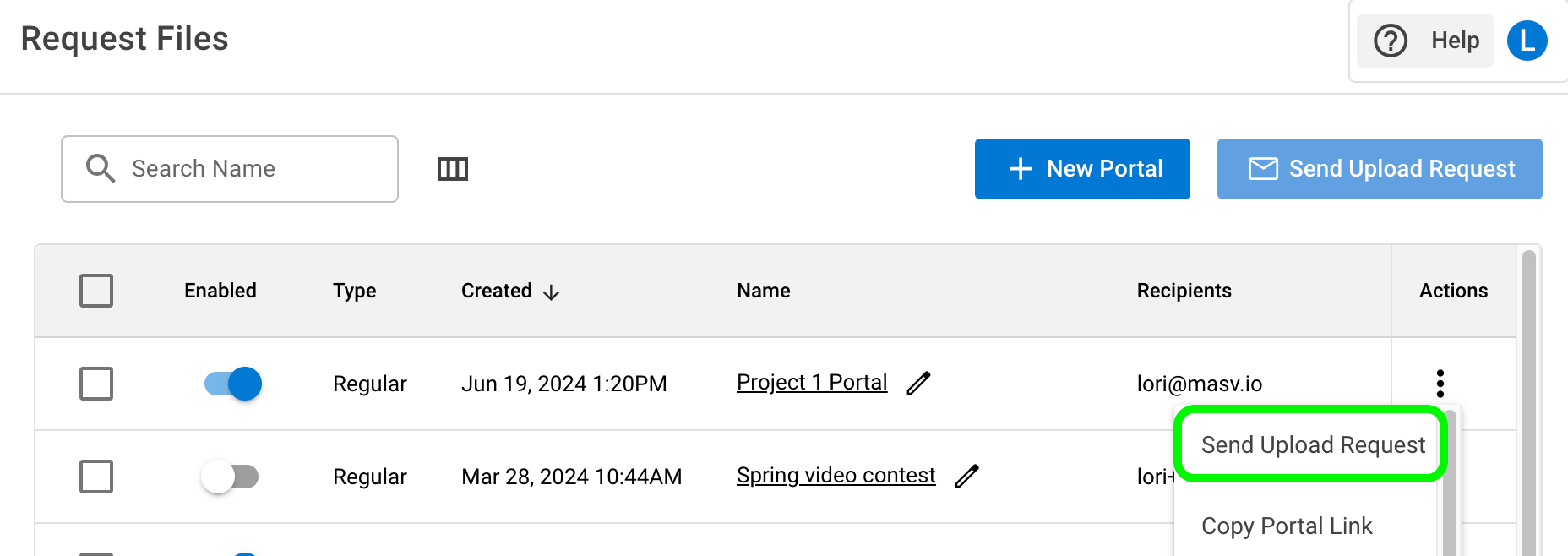1568x556 pixels.
Task: Edit the Project 1 Portal name pencil
Action: tap(918, 383)
